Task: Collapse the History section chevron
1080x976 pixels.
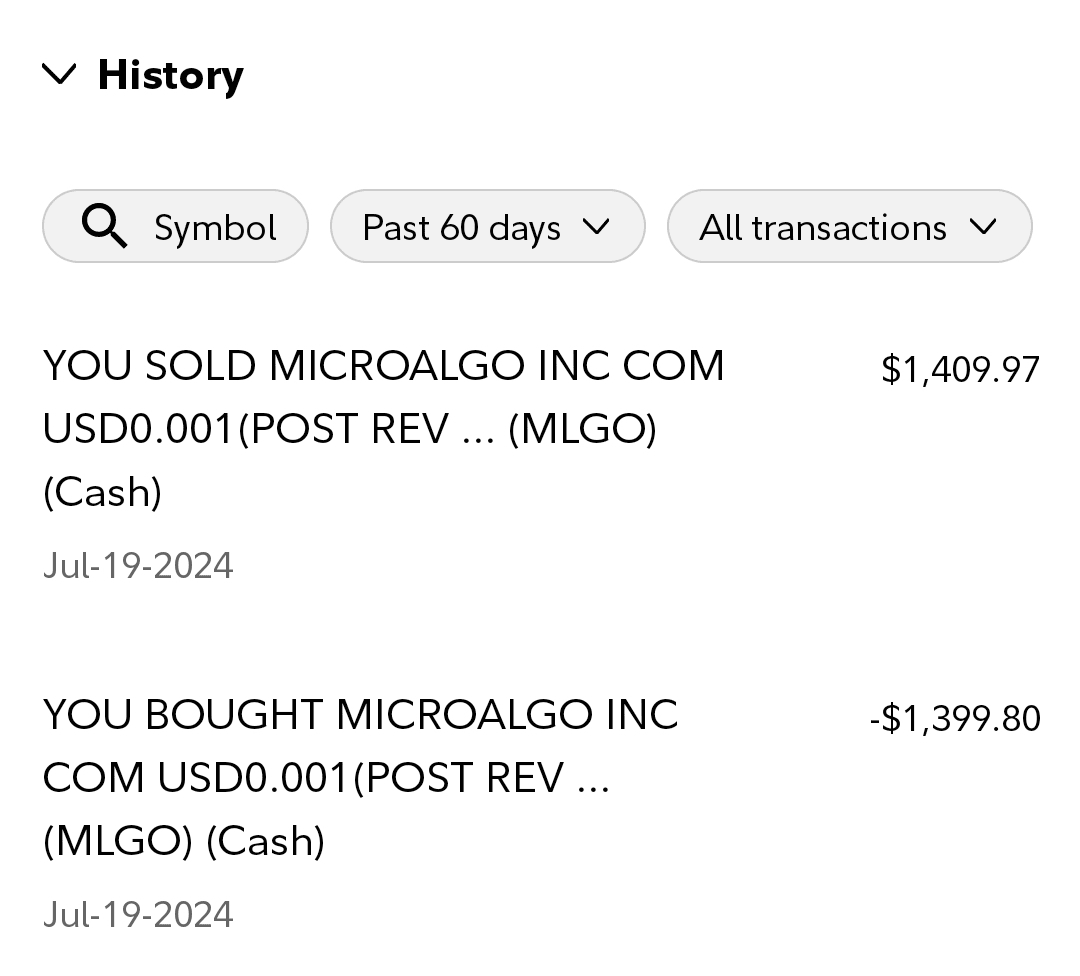Action: click(x=60, y=74)
